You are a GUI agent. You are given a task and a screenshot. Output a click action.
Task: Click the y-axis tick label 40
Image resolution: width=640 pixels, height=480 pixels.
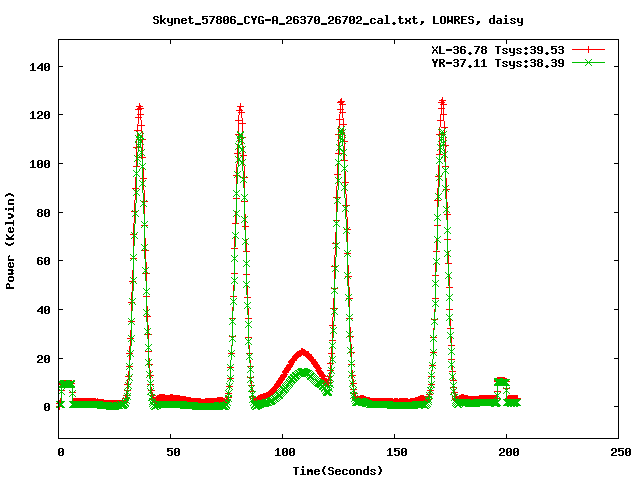(x=44, y=310)
